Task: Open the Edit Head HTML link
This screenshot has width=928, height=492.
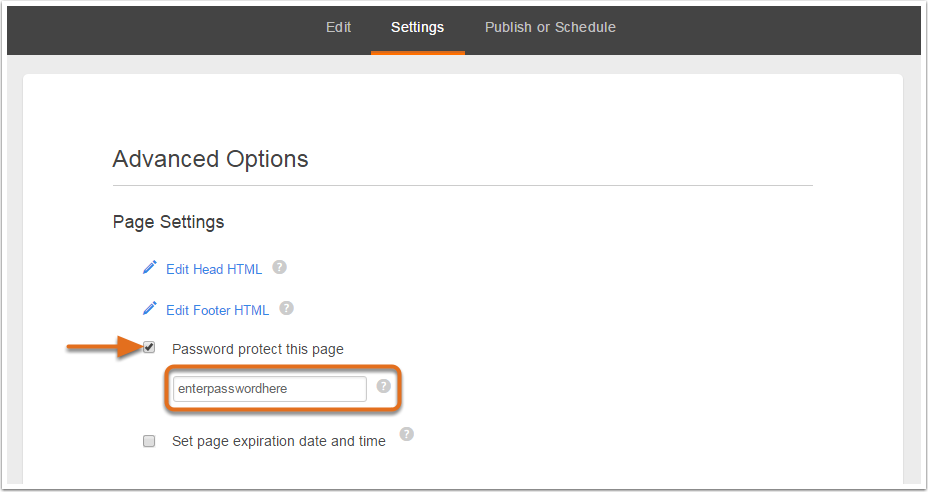Action: [214, 269]
